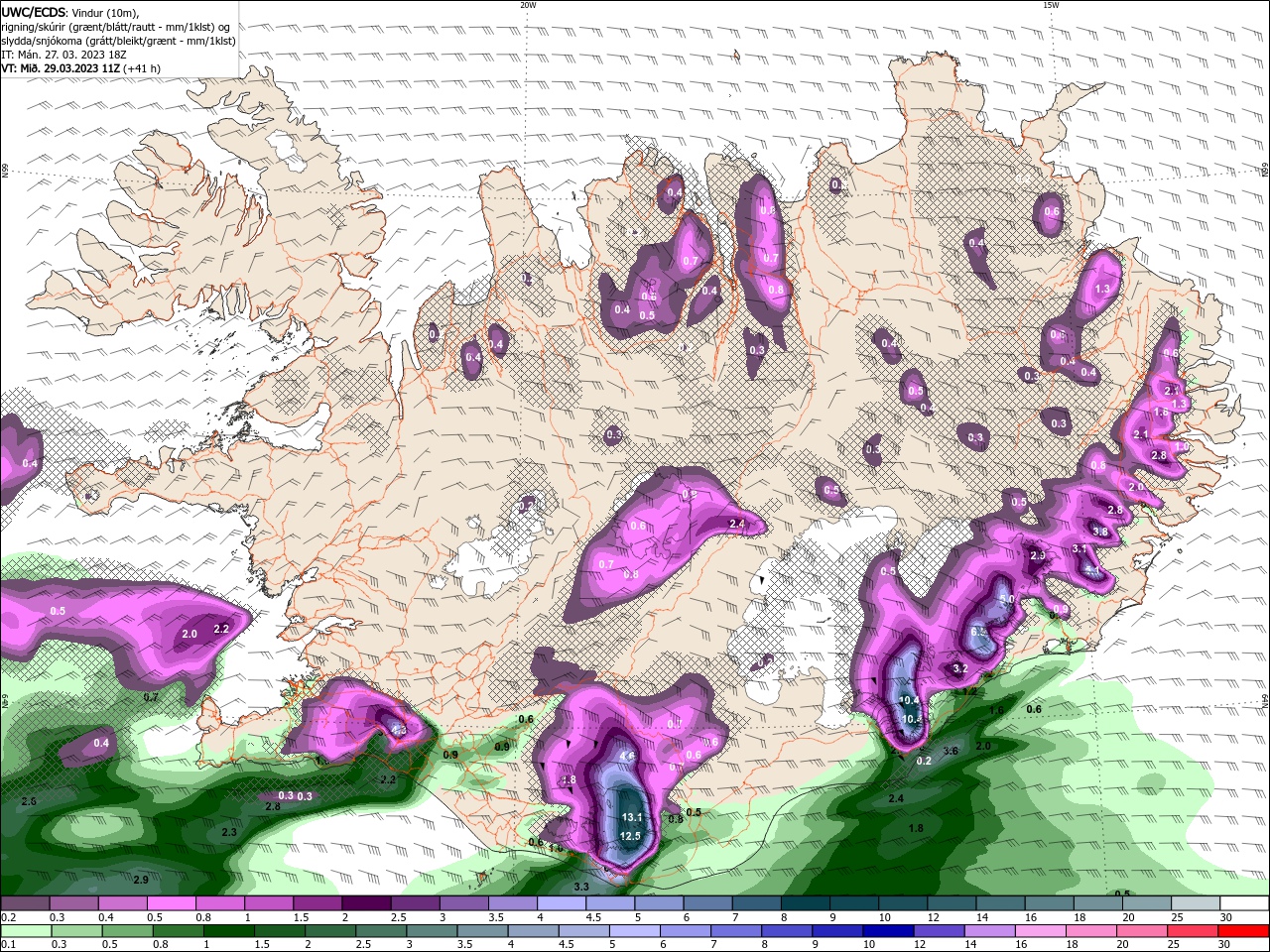Click the 13.1 precipitation value on the map

pos(632,817)
